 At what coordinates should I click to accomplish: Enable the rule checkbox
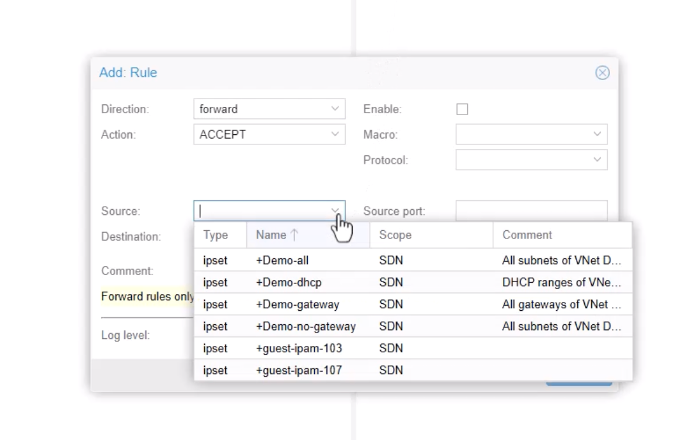(x=462, y=109)
